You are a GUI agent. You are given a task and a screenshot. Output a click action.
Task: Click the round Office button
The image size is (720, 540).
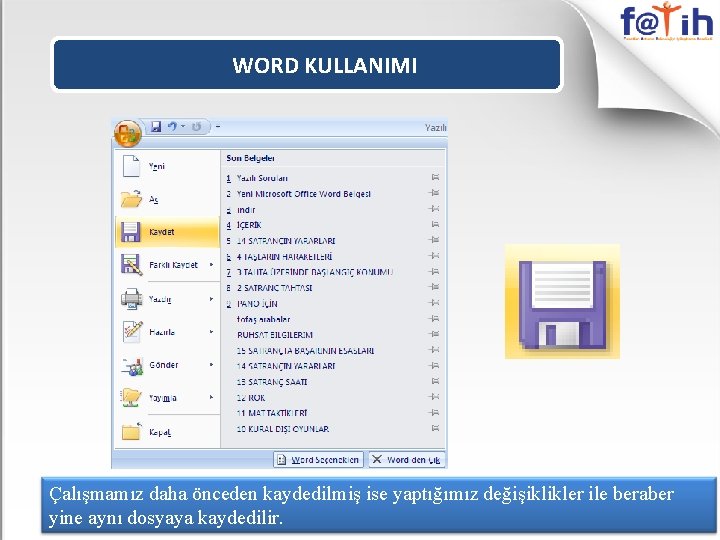pos(128,133)
